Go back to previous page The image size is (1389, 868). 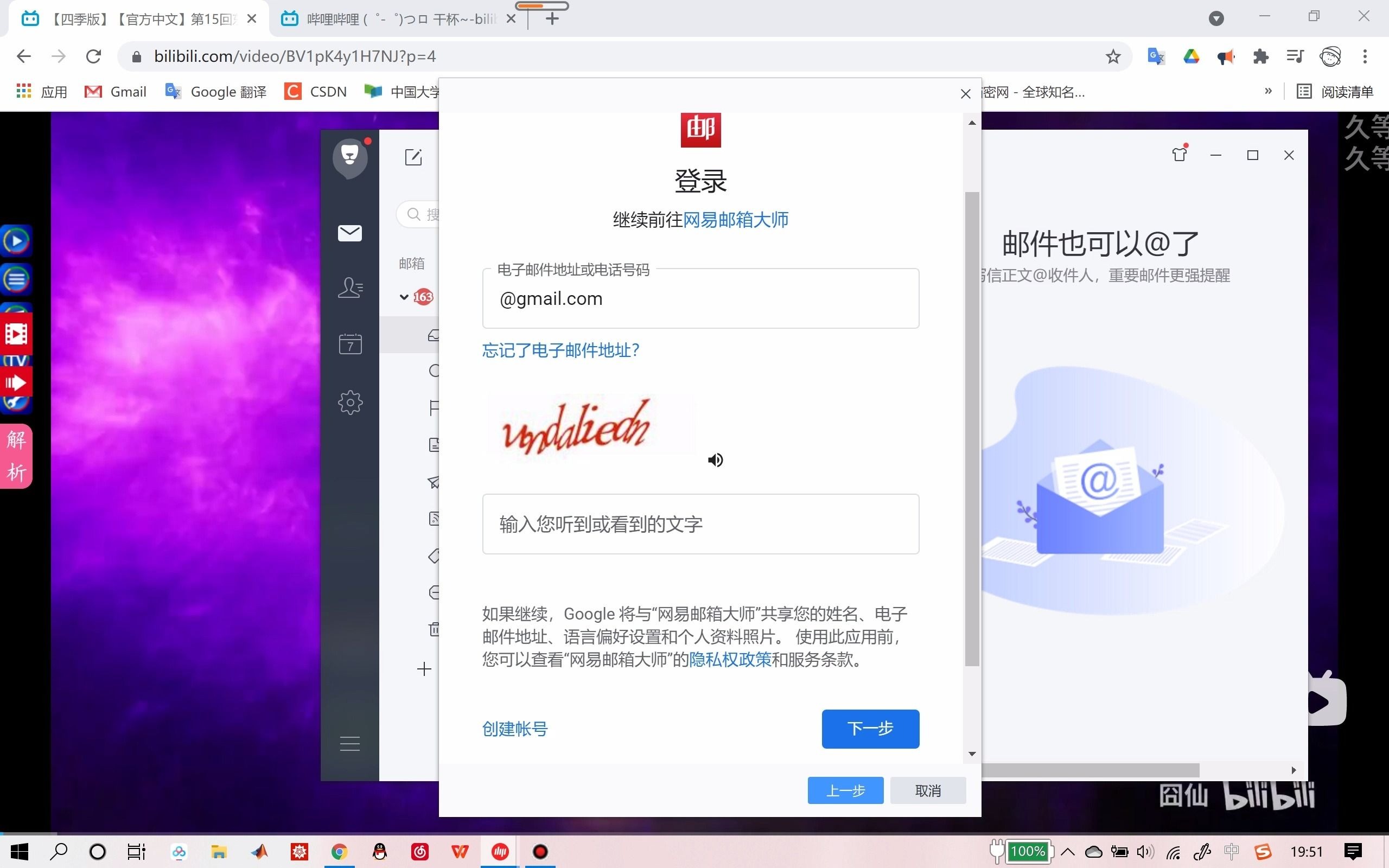[x=24, y=56]
